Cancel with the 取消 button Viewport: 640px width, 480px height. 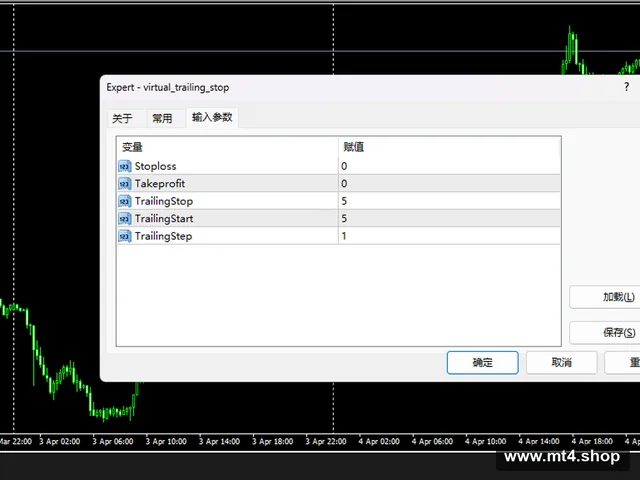pos(562,362)
